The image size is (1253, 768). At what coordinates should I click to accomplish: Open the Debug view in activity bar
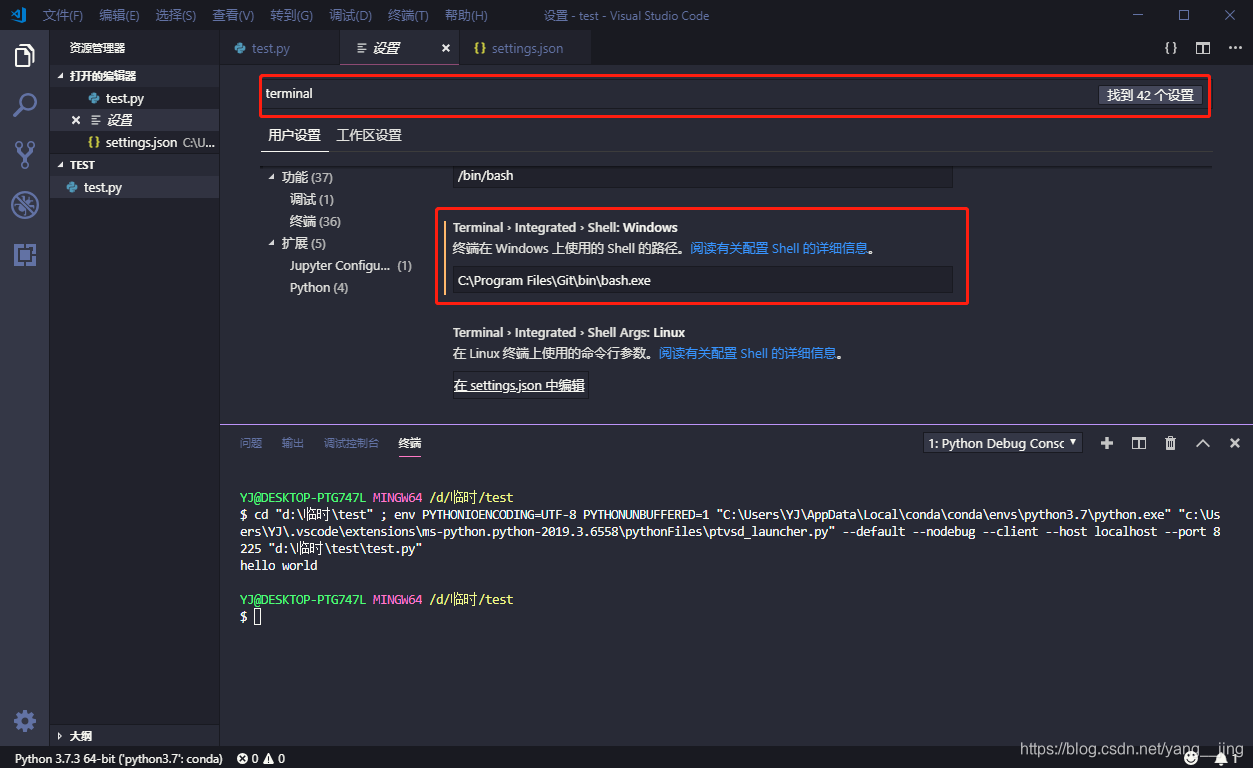(25, 205)
